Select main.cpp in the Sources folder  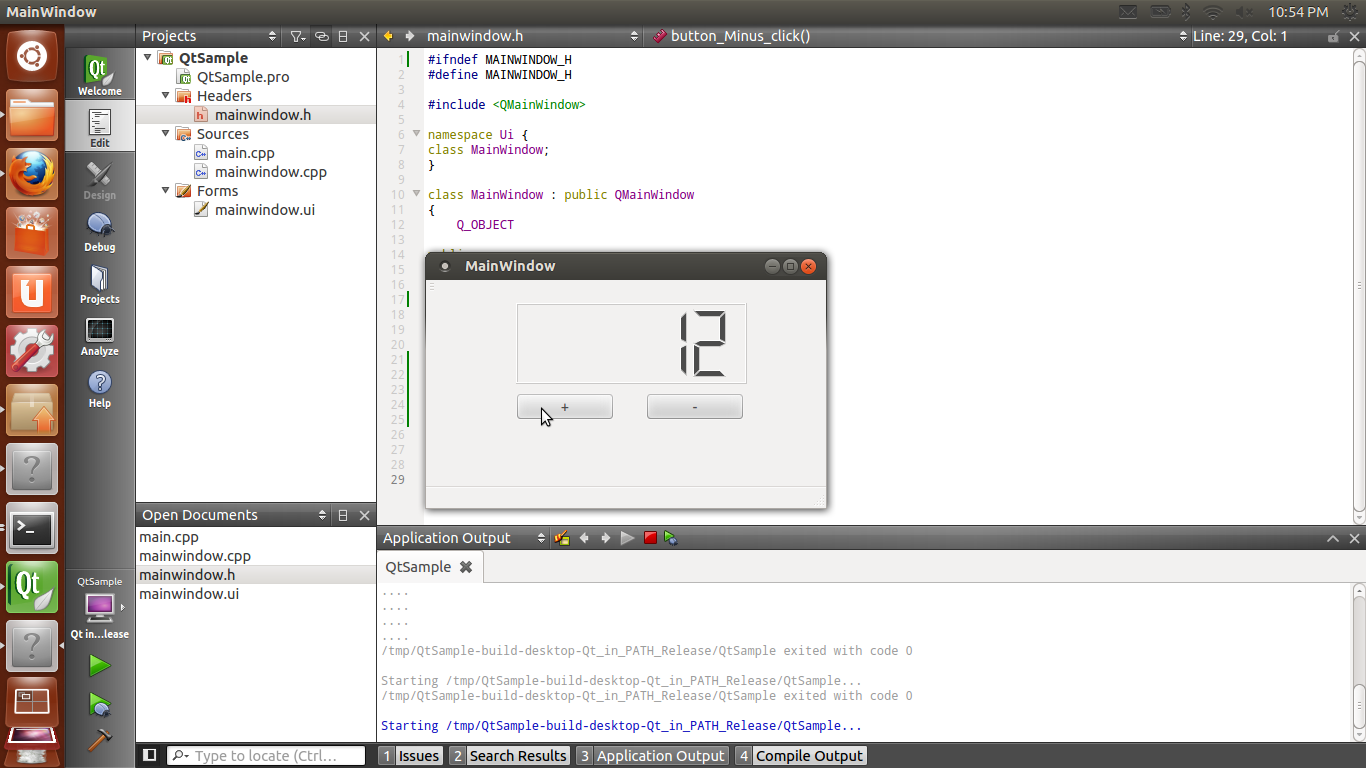click(244, 153)
